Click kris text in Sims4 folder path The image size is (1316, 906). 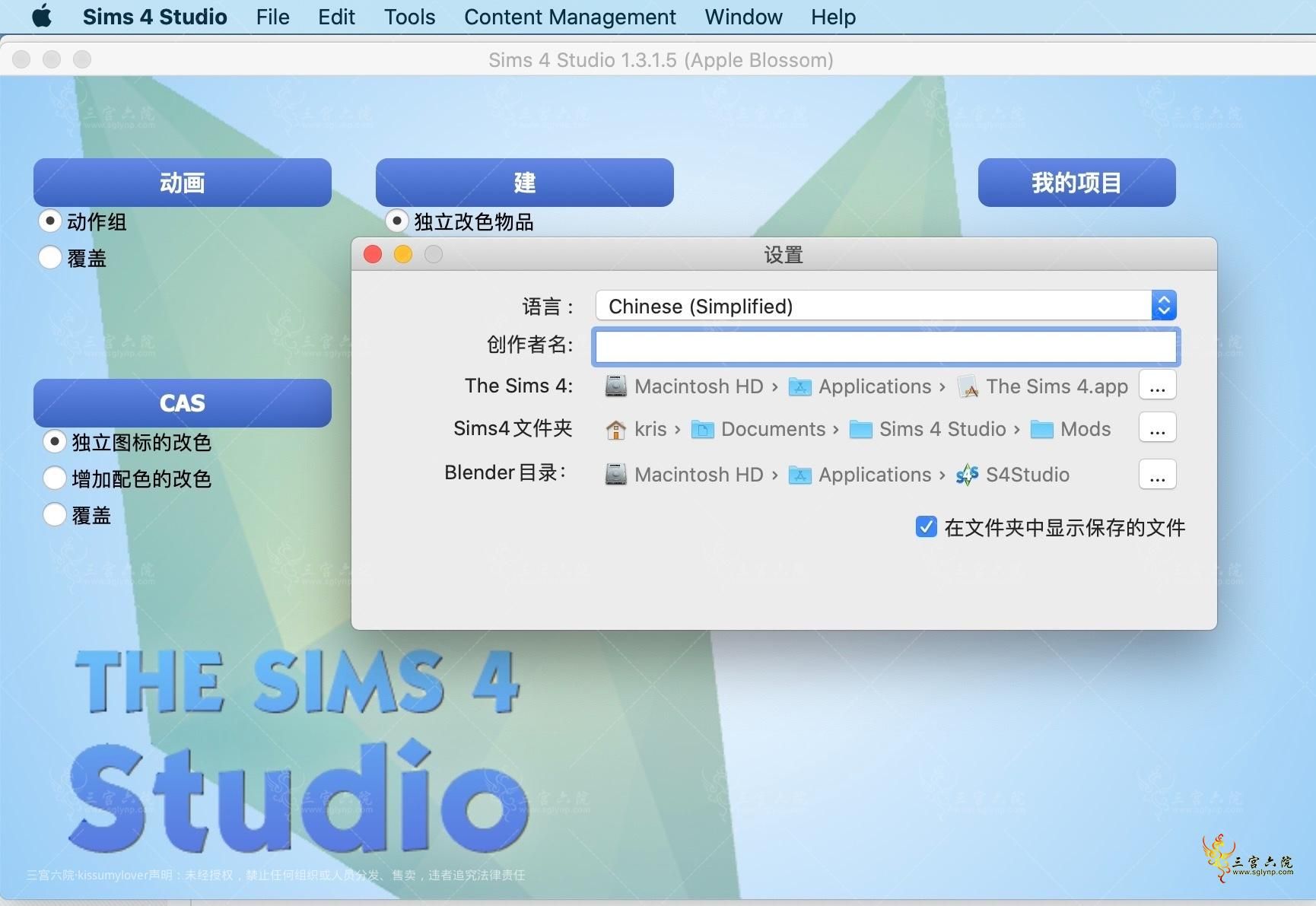tap(650, 429)
